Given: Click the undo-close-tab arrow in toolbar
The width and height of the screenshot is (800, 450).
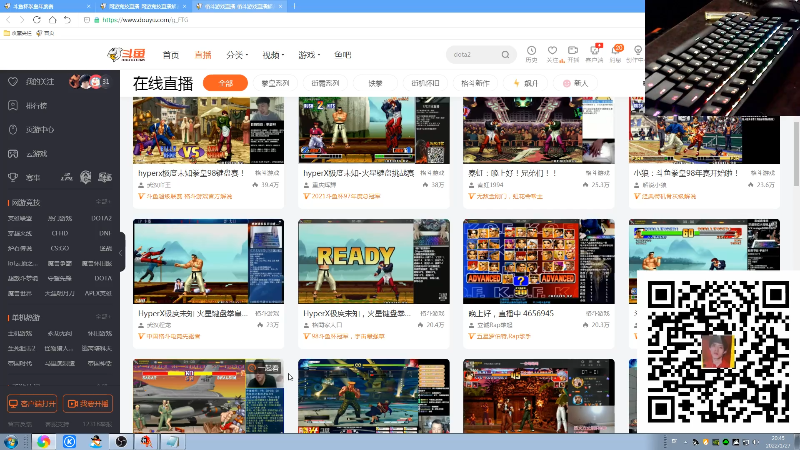Looking at the screenshot, I should click(x=67, y=19).
